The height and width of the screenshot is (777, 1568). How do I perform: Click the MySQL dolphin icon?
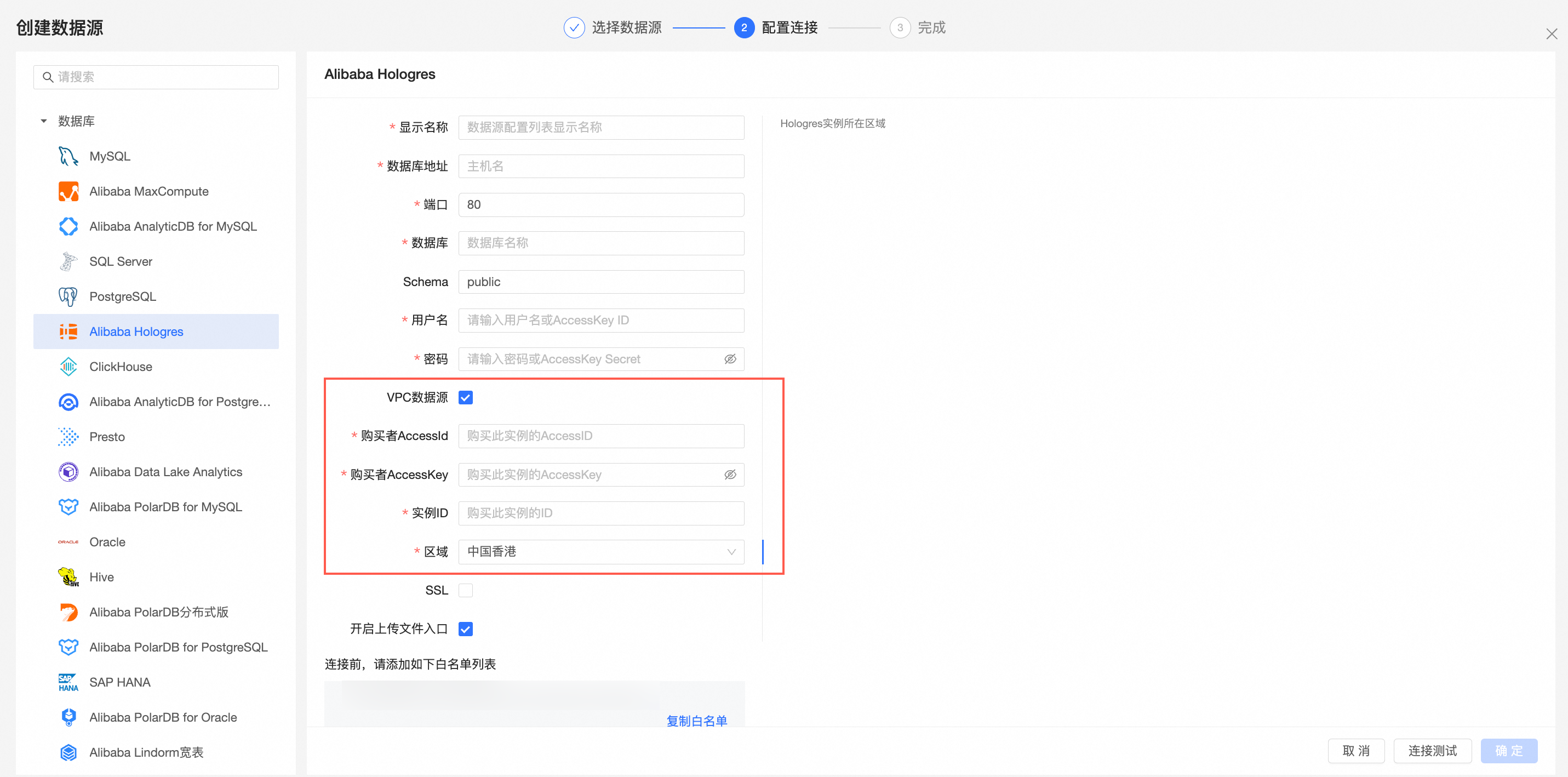click(68, 156)
